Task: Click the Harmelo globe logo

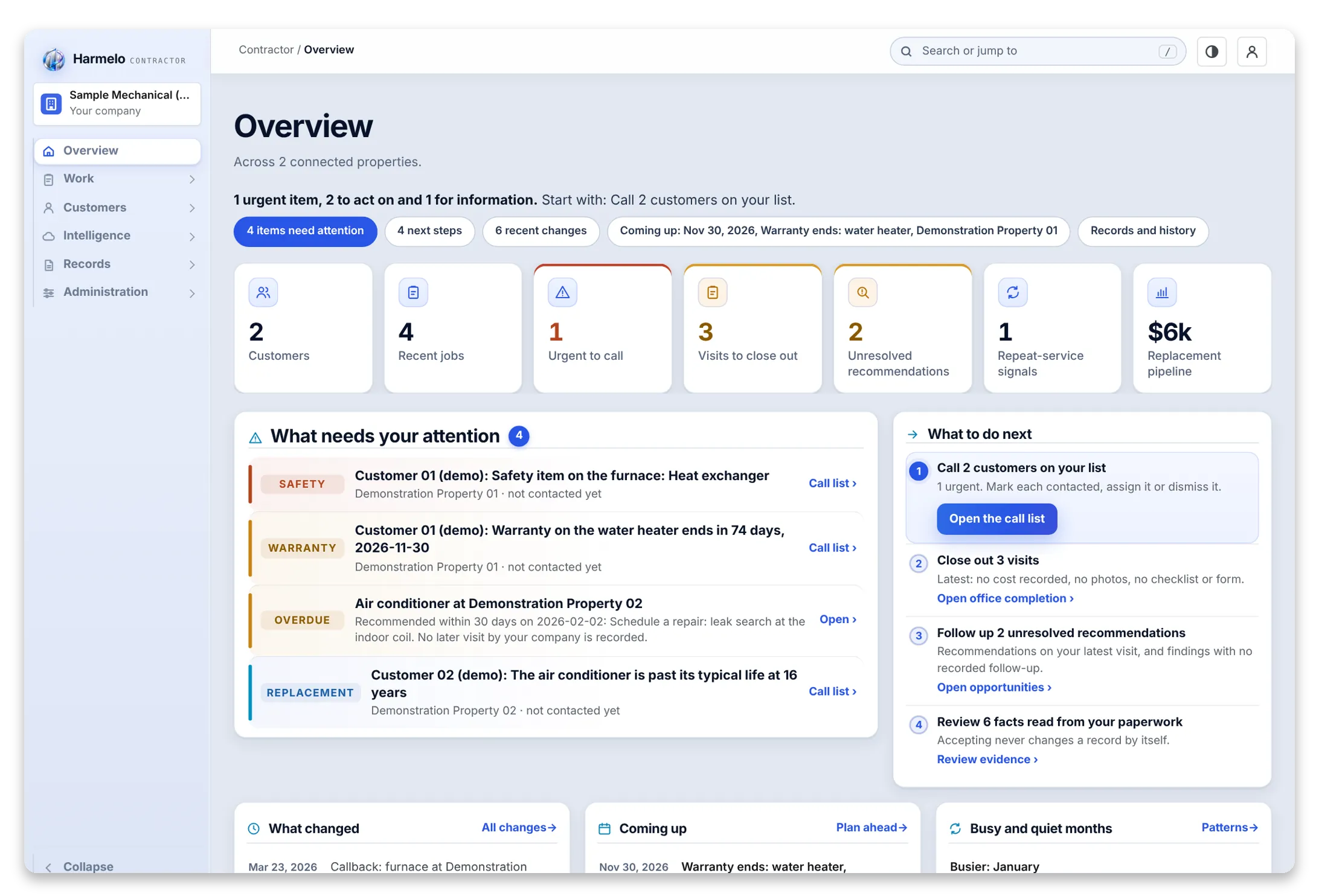Action: 54,59
